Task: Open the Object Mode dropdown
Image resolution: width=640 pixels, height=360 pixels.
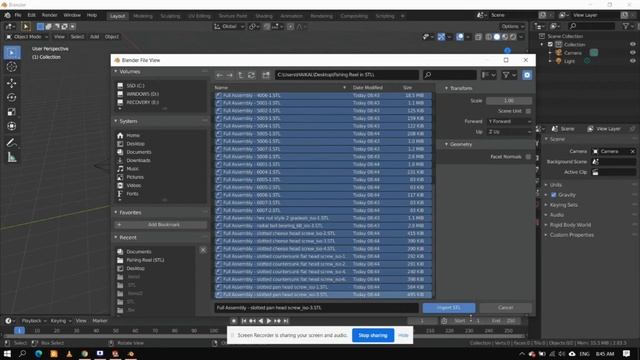Action: click(x=27, y=37)
